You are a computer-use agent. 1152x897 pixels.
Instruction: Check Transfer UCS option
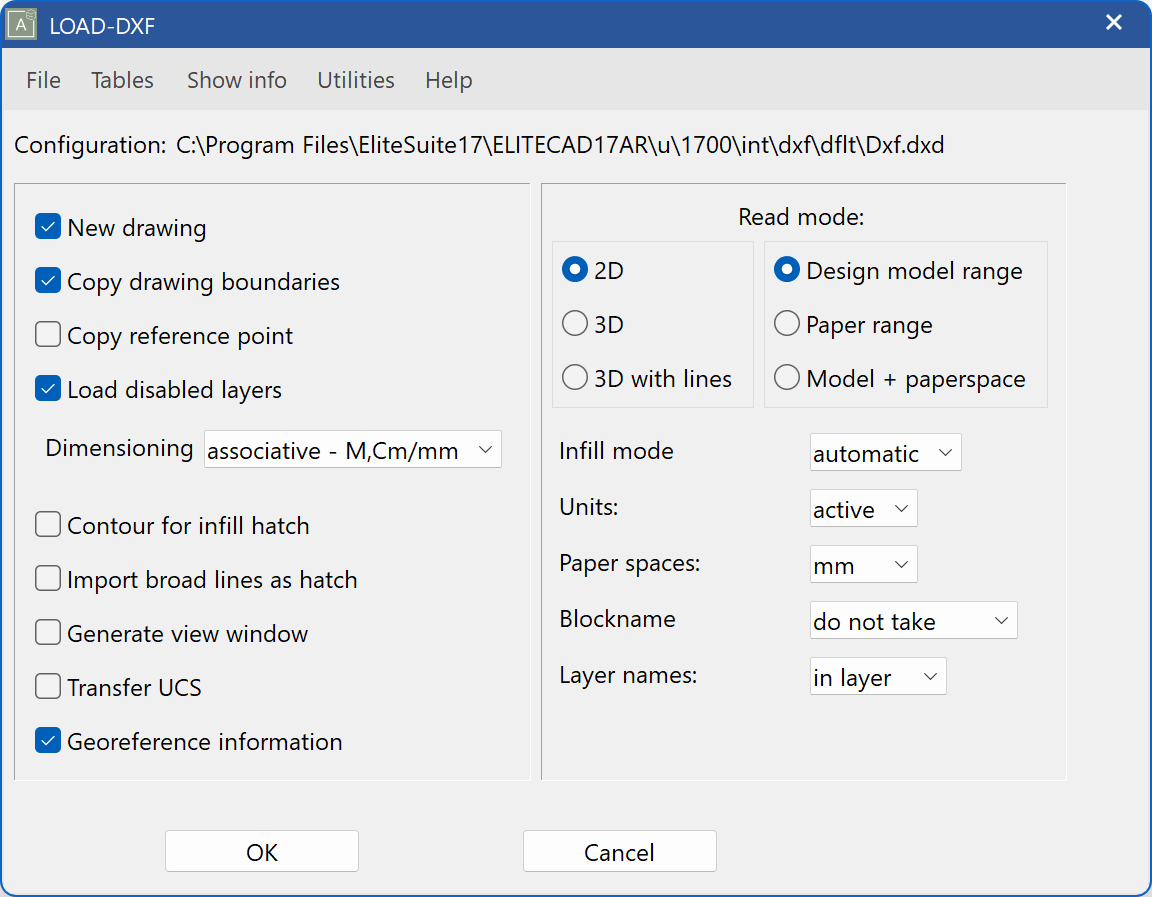(47, 686)
